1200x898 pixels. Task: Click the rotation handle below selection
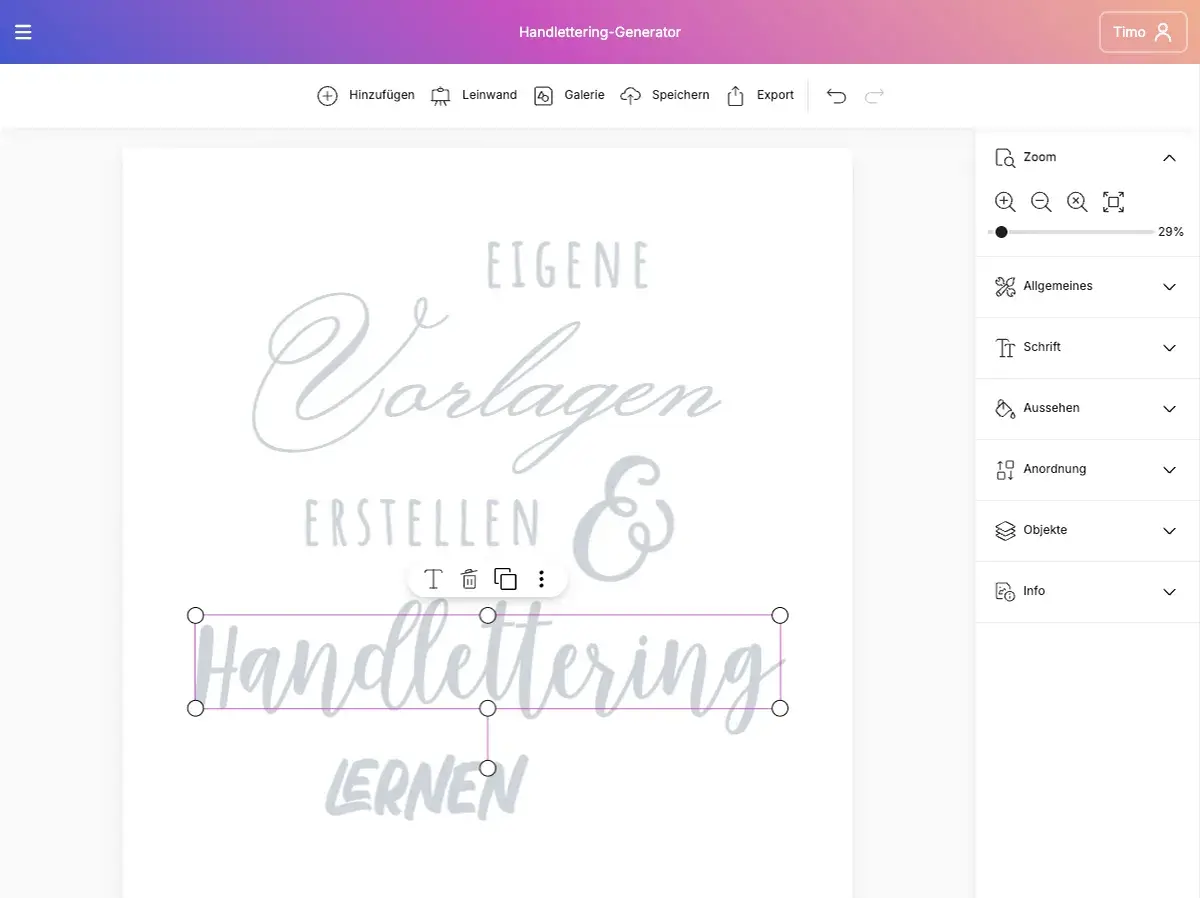pos(487,768)
